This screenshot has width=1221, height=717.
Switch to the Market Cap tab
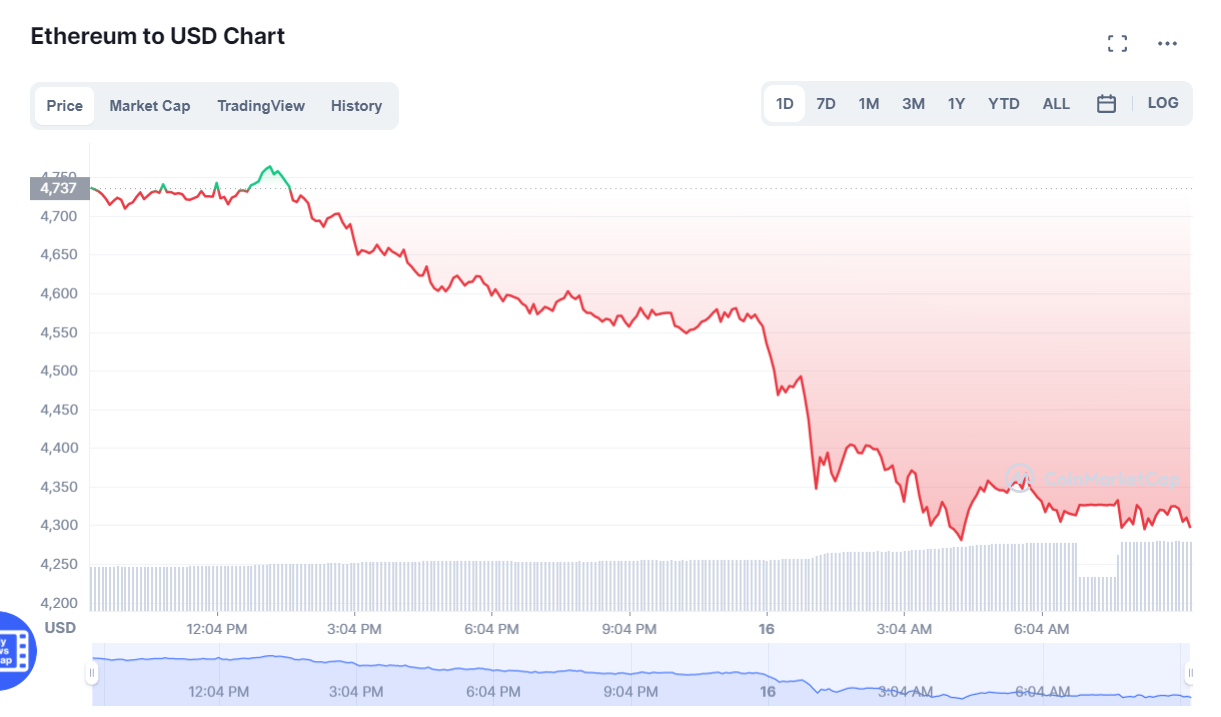[150, 105]
